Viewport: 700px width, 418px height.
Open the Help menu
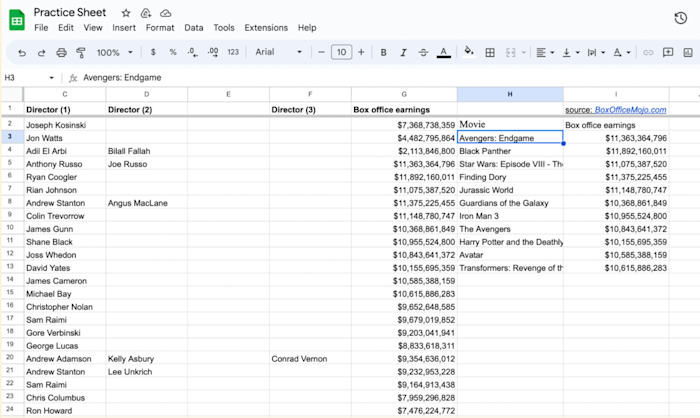click(x=307, y=28)
